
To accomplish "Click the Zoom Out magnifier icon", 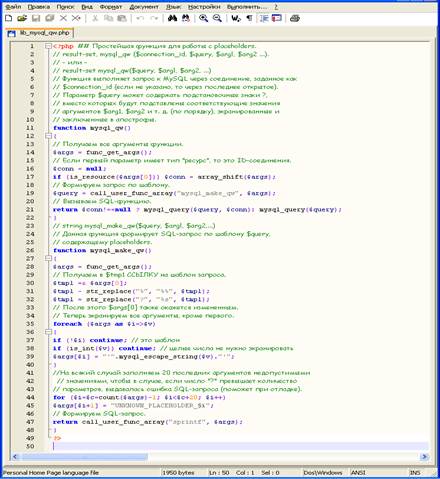I will click(x=217, y=18).
